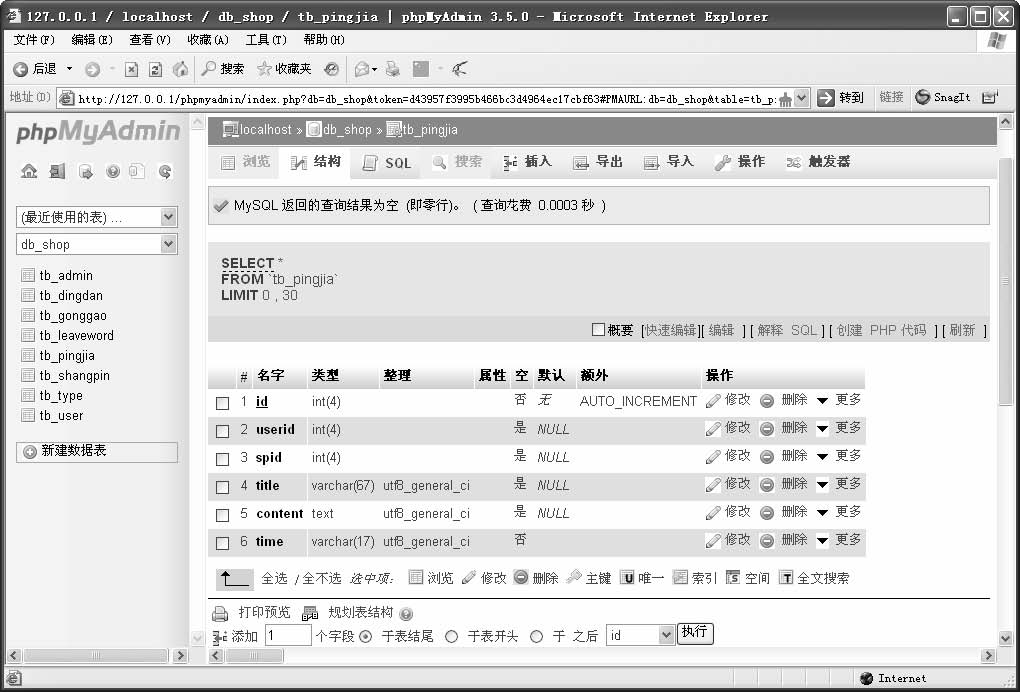The width and height of the screenshot is (1020, 692).
Task: Click the table icon next to tb_admin
Action: click(x=28, y=275)
